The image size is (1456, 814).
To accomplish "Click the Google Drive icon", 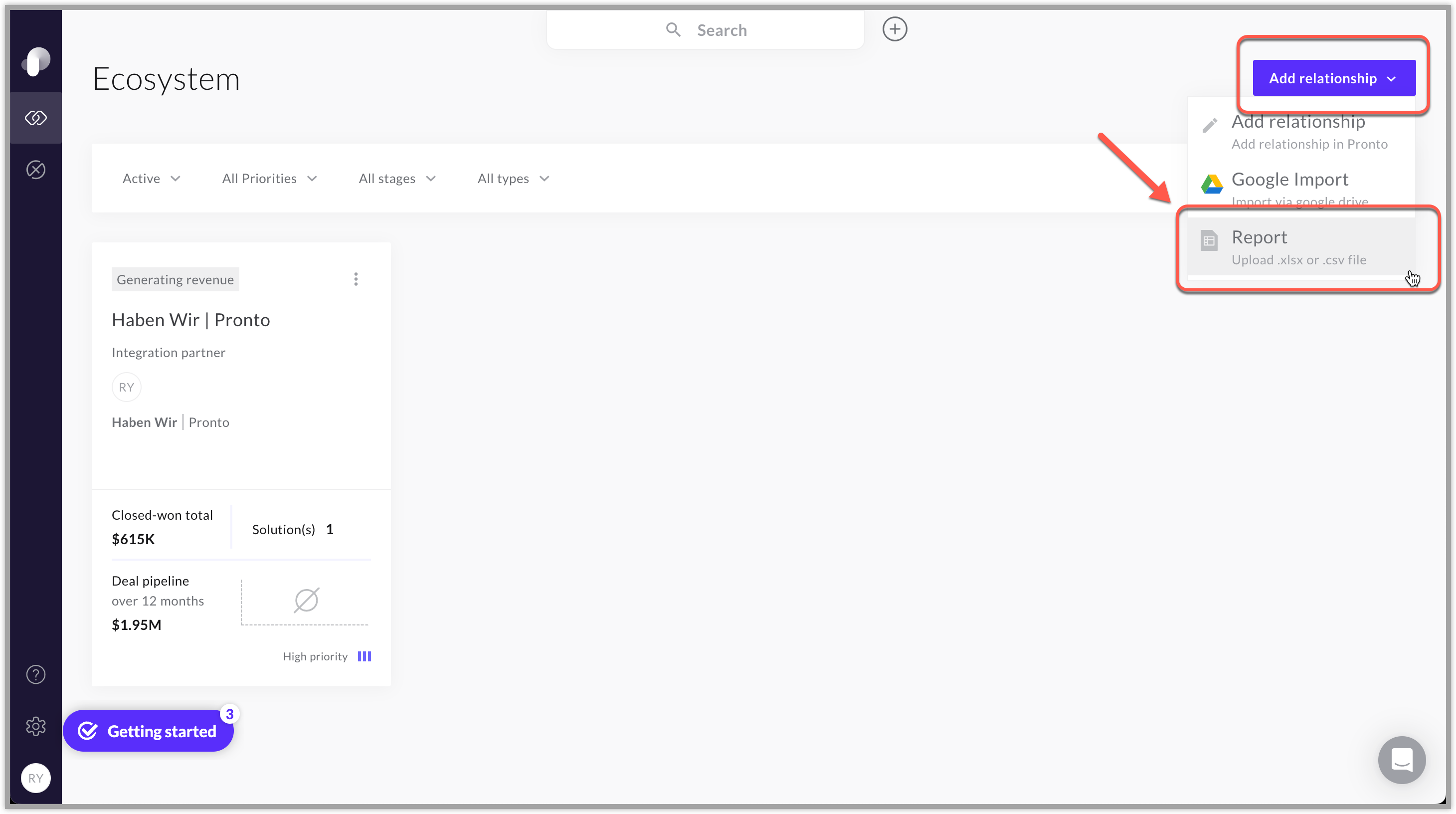I will click(1211, 184).
